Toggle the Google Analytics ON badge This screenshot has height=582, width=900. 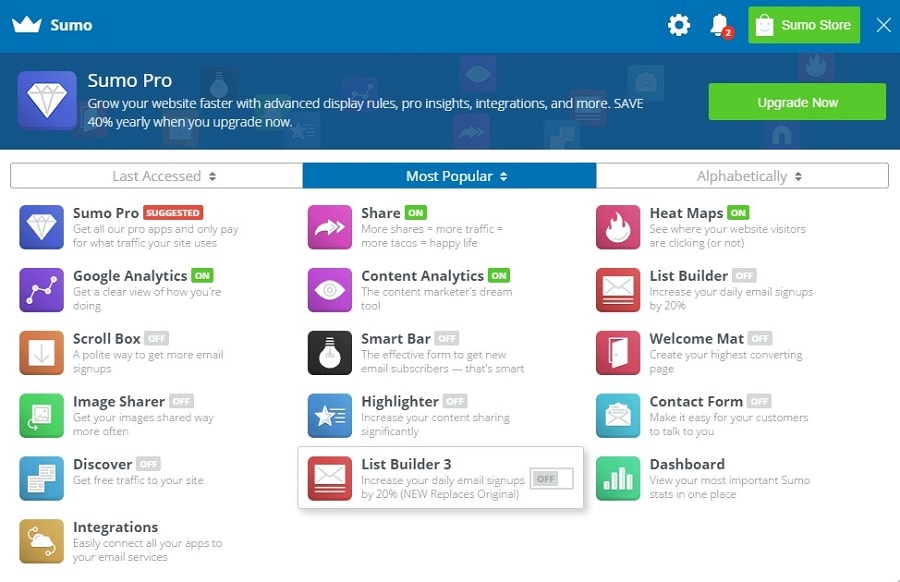(x=202, y=276)
